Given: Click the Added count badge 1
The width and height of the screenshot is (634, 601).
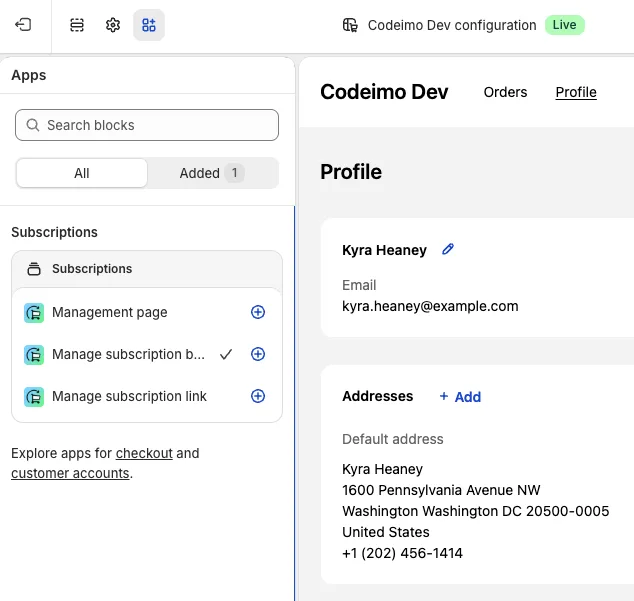Looking at the screenshot, I should click(x=235, y=173).
